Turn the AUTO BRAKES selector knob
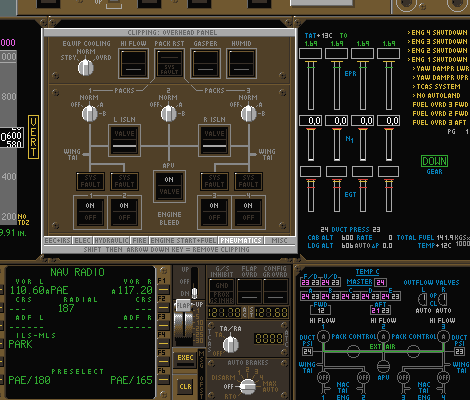 point(248,386)
